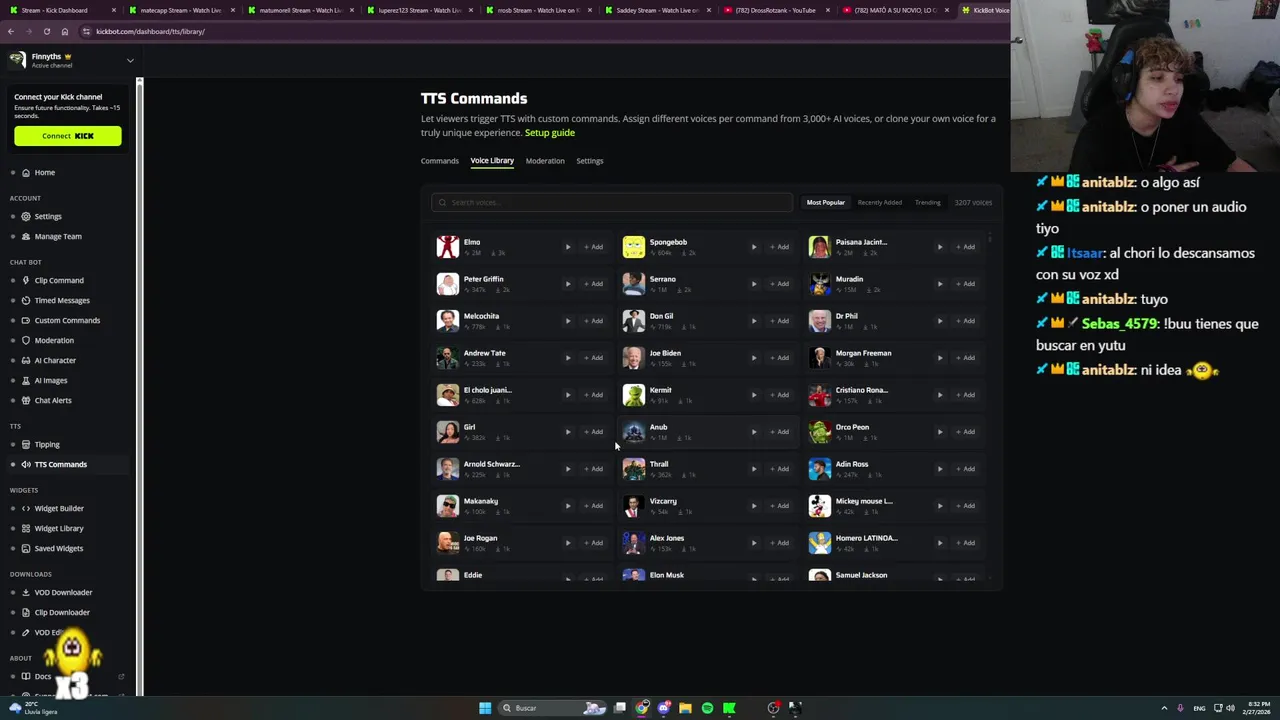This screenshot has width=1280, height=720.
Task: Open Widget Library in the sidebar
Action: pyautogui.click(x=59, y=529)
